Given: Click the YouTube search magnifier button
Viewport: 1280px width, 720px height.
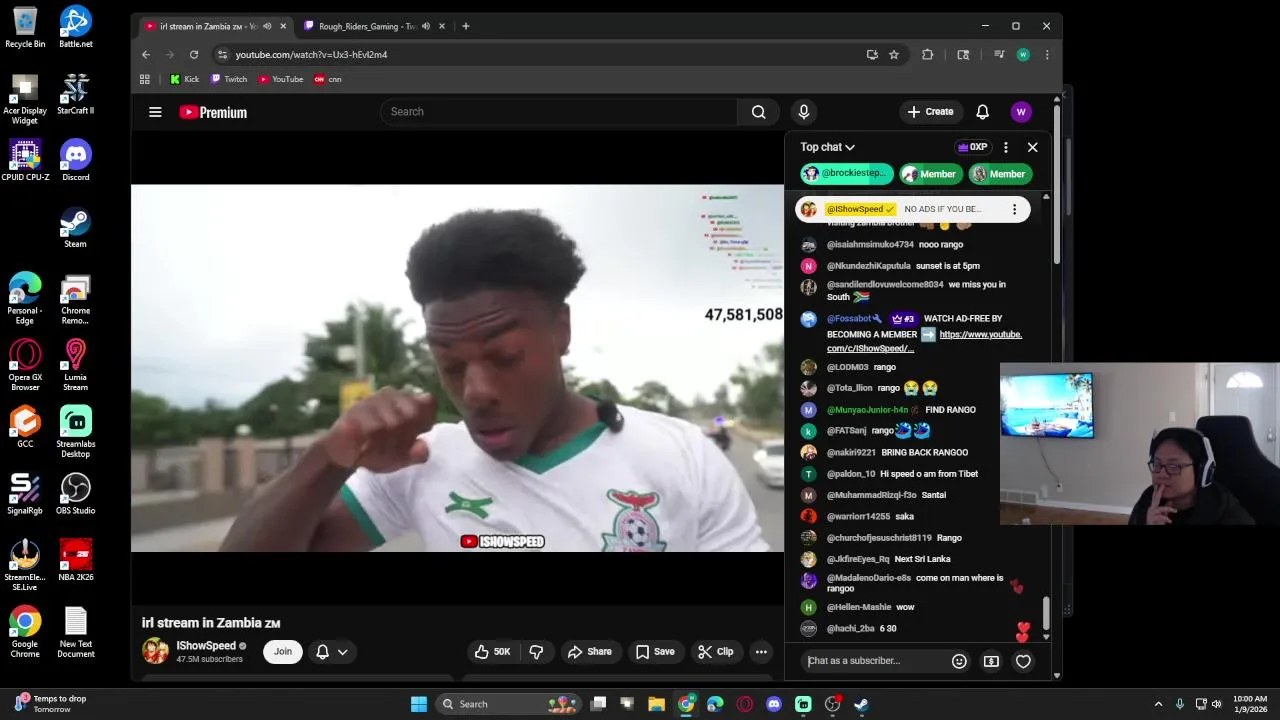Looking at the screenshot, I should pos(758,112).
